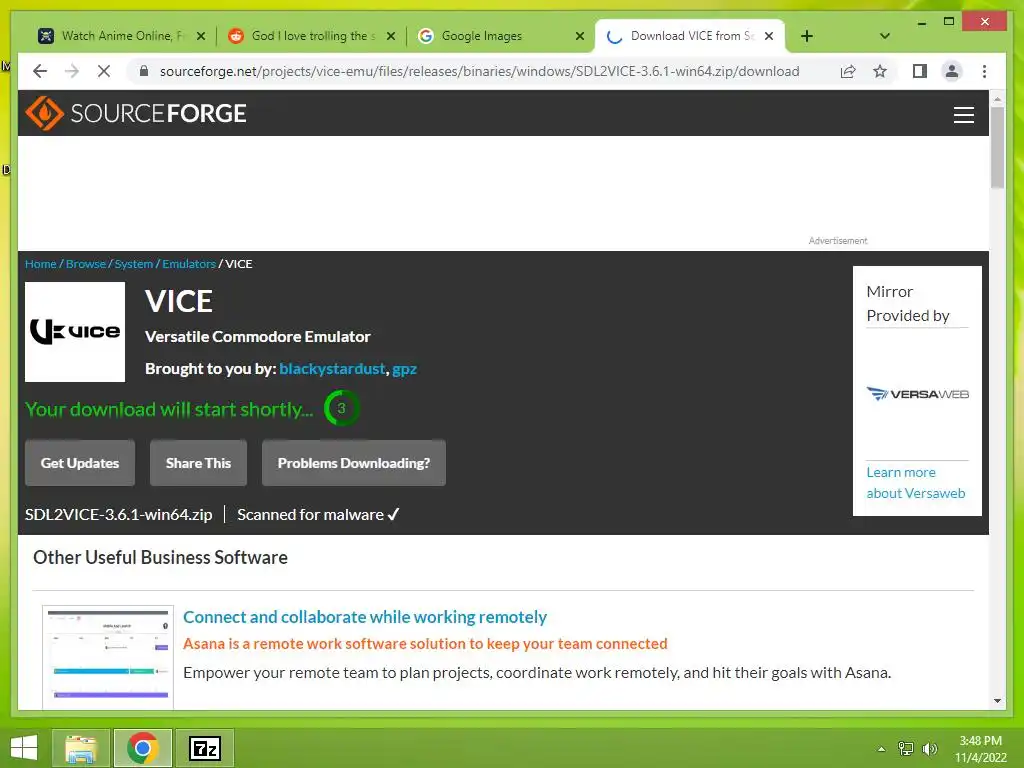Click the page scrollbar up arrow
Screen dimensions: 1024x768
click(x=997, y=99)
